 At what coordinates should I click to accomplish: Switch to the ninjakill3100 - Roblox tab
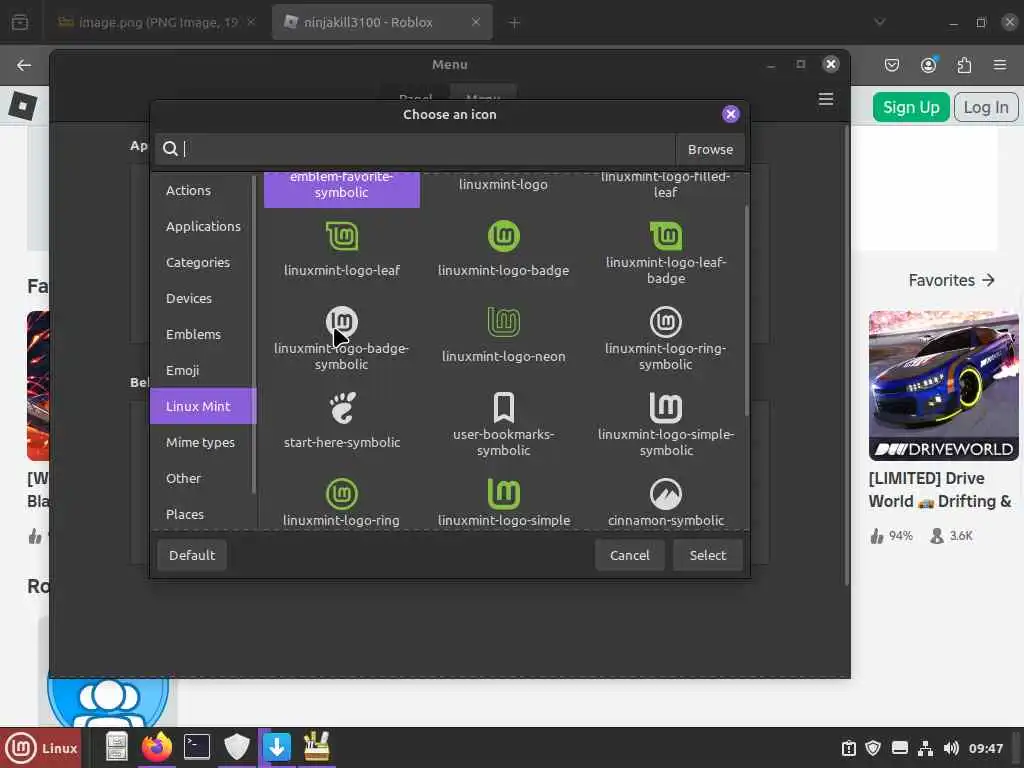382,22
